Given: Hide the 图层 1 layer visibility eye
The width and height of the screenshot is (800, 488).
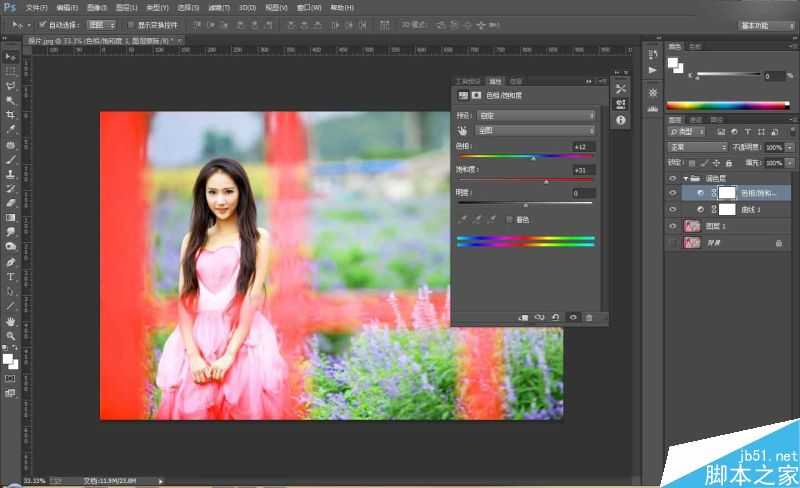Looking at the screenshot, I should [672, 226].
